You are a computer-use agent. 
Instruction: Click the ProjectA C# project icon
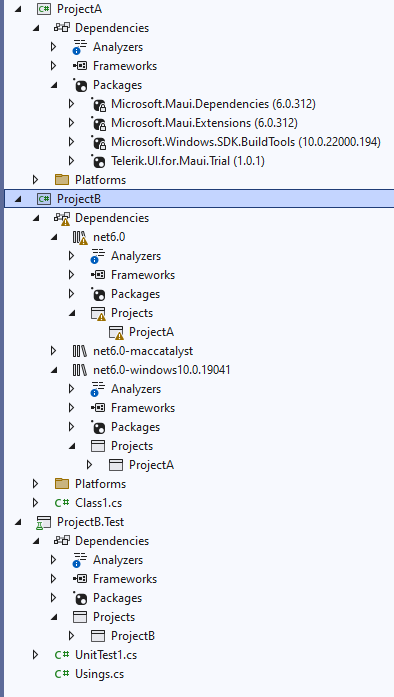(x=44, y=9)
